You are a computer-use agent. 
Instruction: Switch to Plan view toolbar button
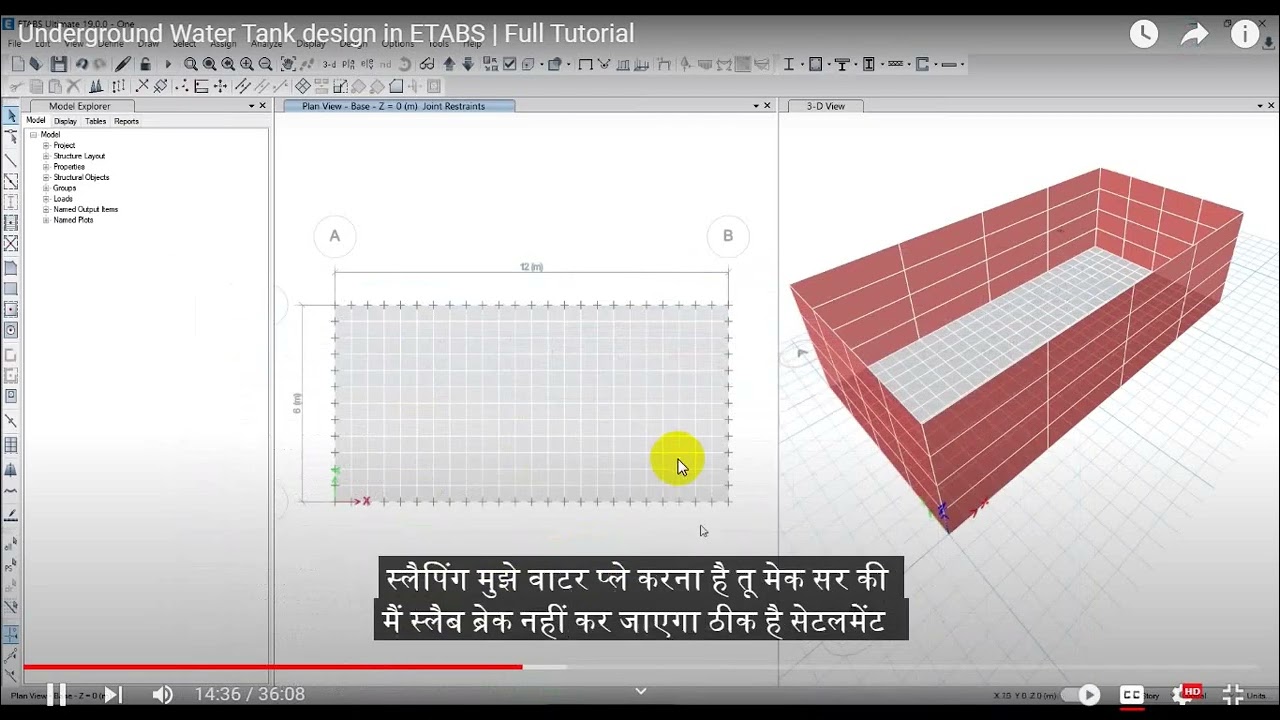348,64
